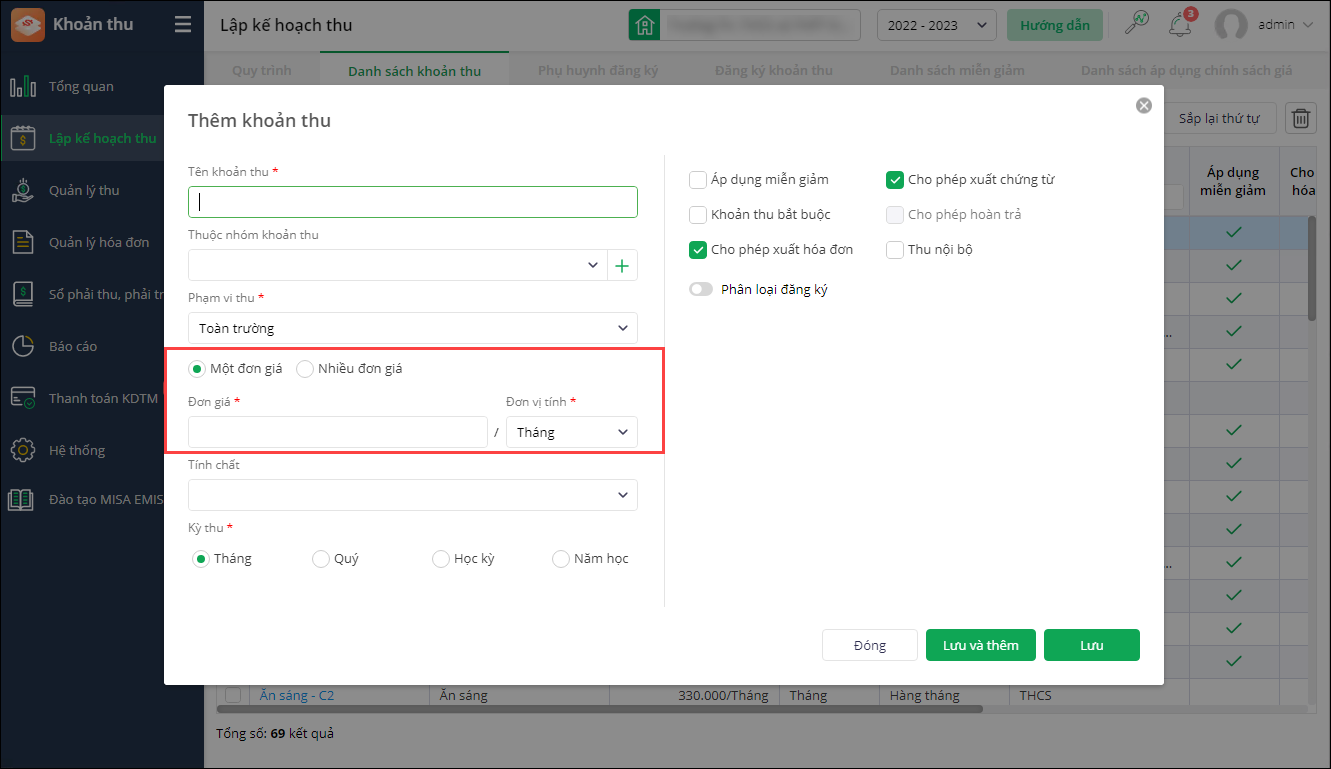Open Tổng quan chart icon
The height and width of the screenshot is (769, 1331).
pos(23,86)
